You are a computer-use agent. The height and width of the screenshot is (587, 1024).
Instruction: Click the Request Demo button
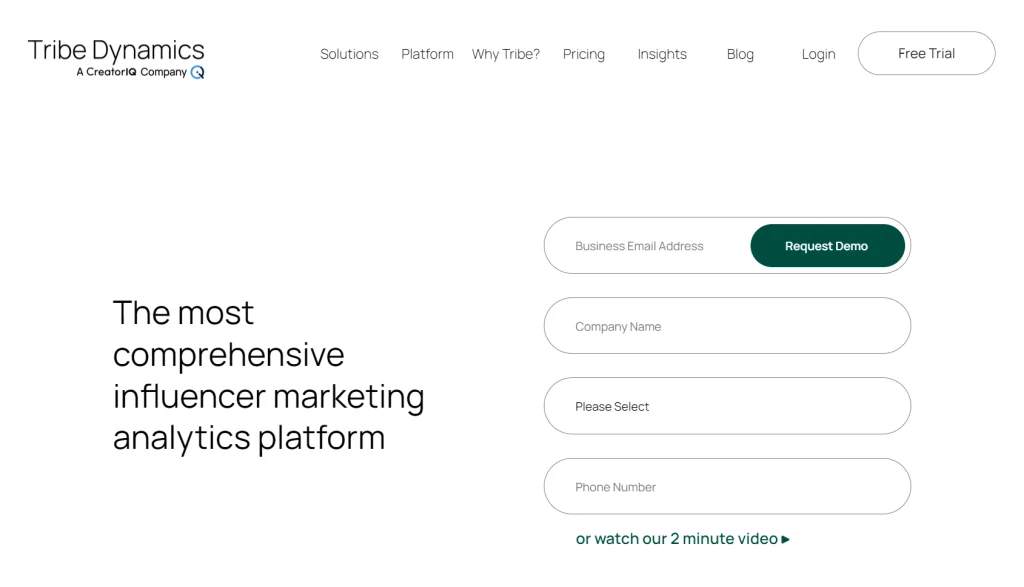pos(828,245)
